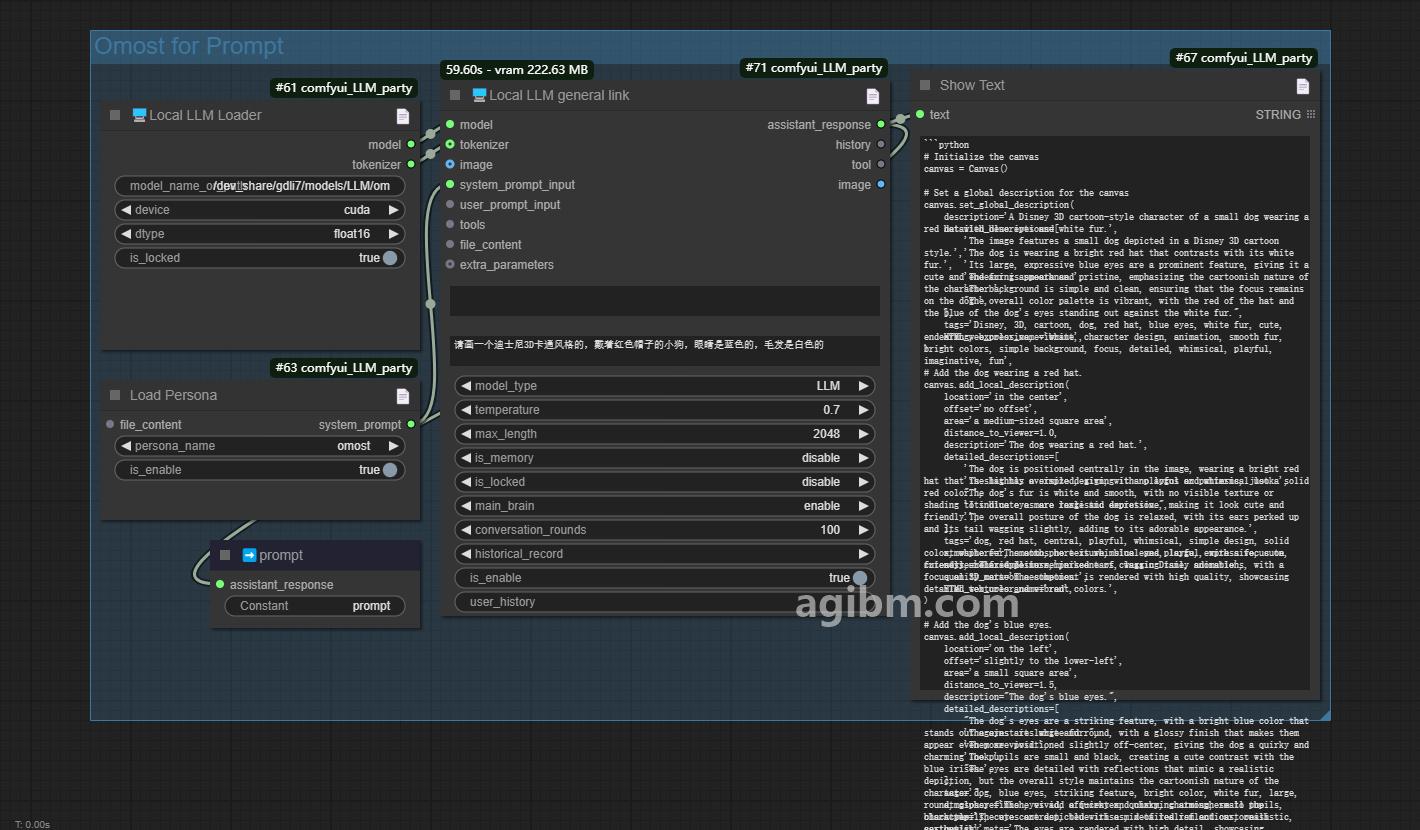Open the historical_record dropdown
The width and height of the screenshot is (1420, 830).
coord(665,554)
